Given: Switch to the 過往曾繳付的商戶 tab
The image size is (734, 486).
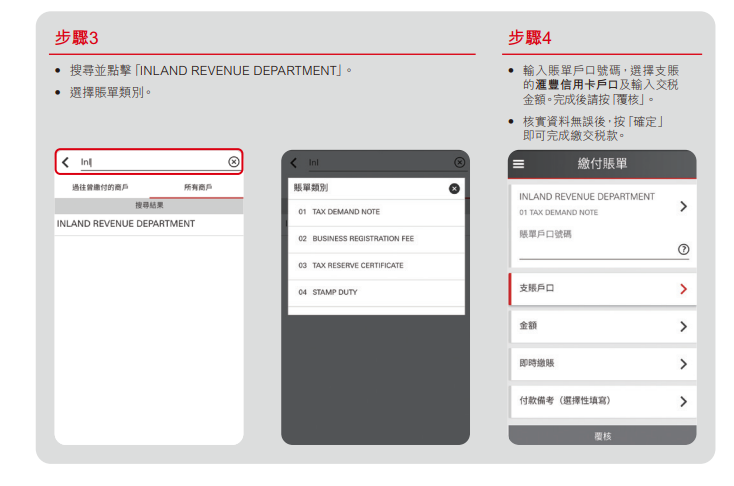Looking at the screenshot, I should 100,187.
